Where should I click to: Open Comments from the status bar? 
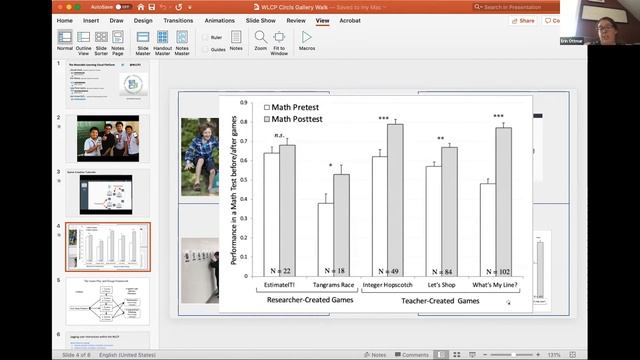coord(412,355)
